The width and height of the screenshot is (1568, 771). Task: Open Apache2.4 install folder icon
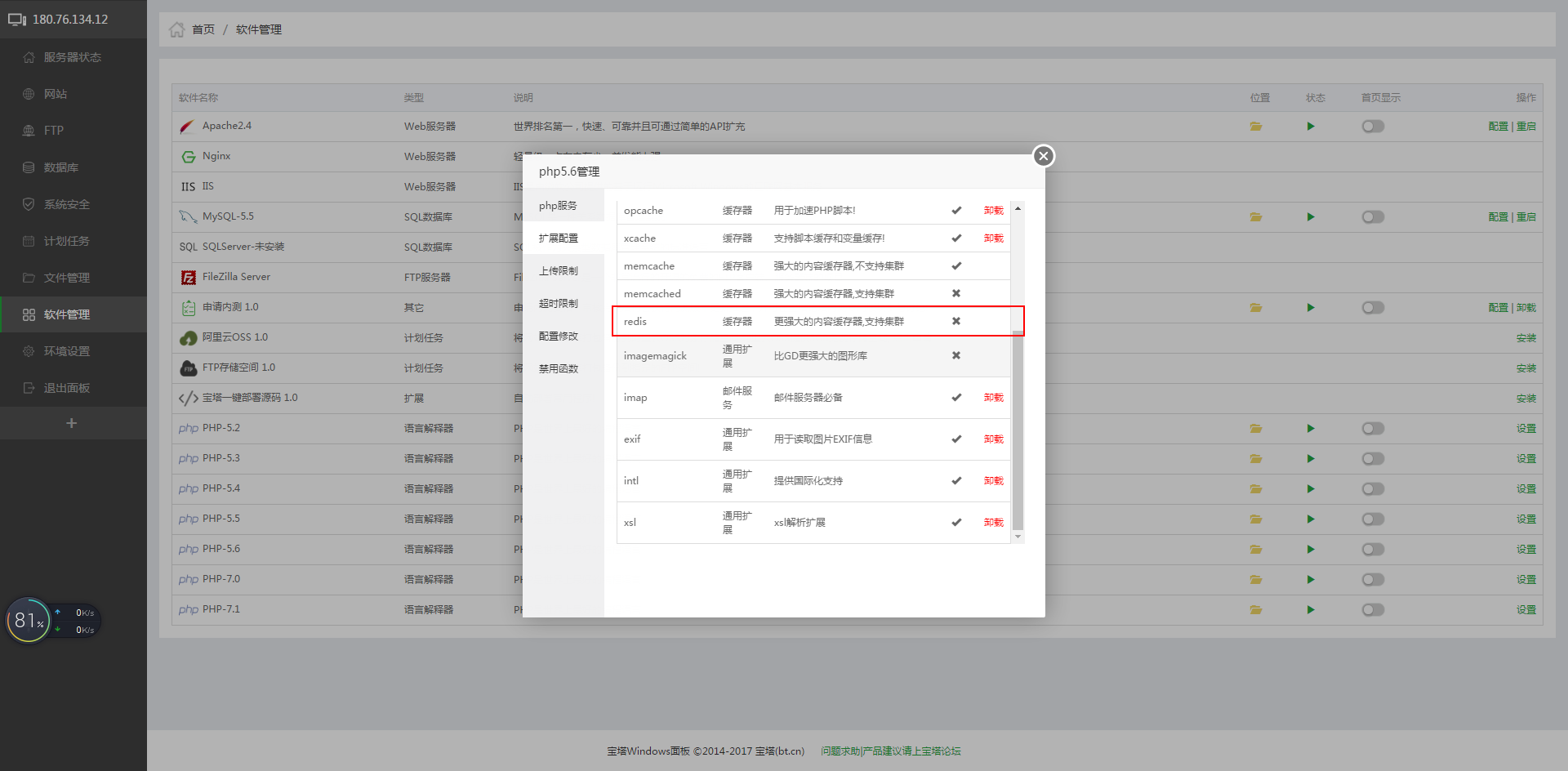(x=1256, y=127)
